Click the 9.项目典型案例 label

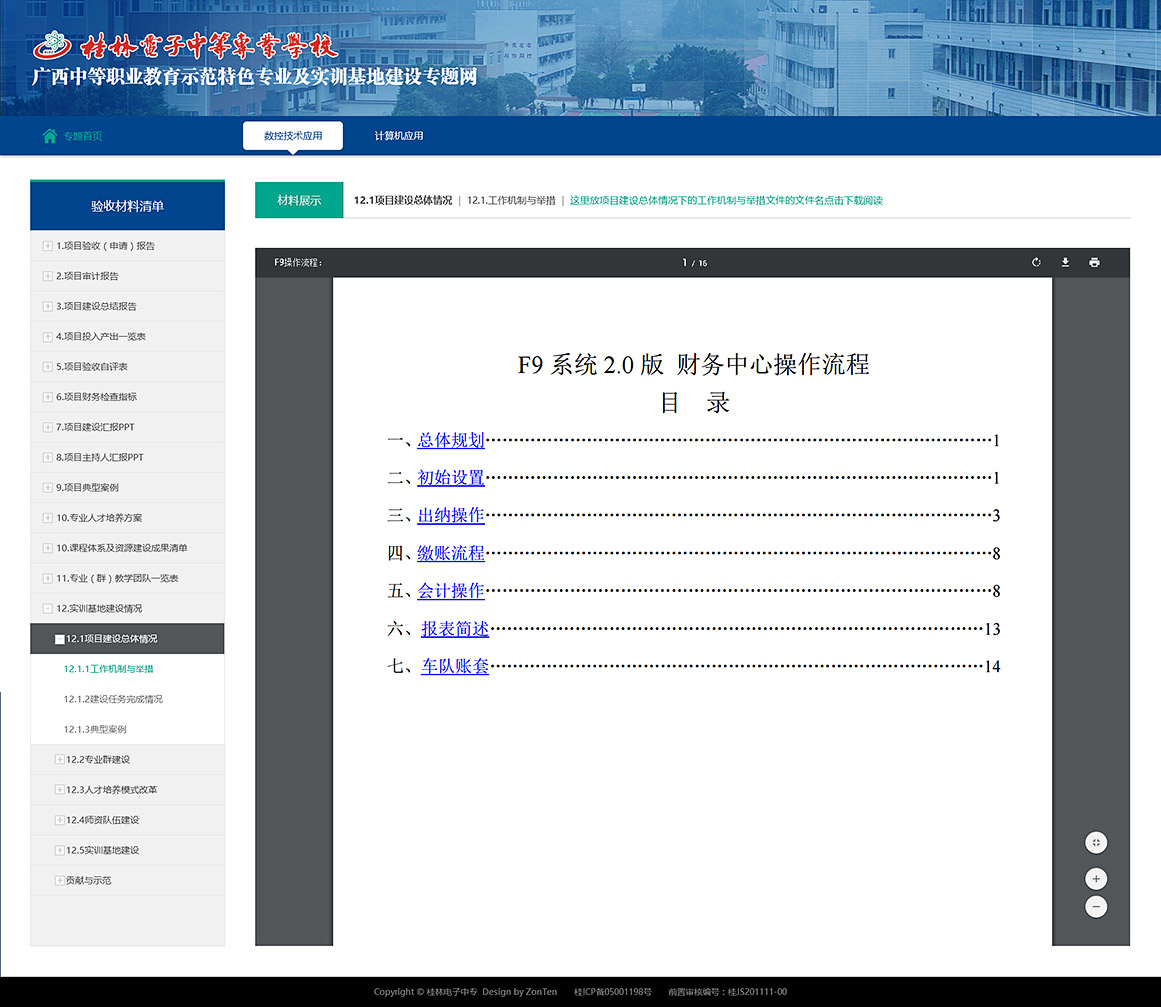click(87, 488)
